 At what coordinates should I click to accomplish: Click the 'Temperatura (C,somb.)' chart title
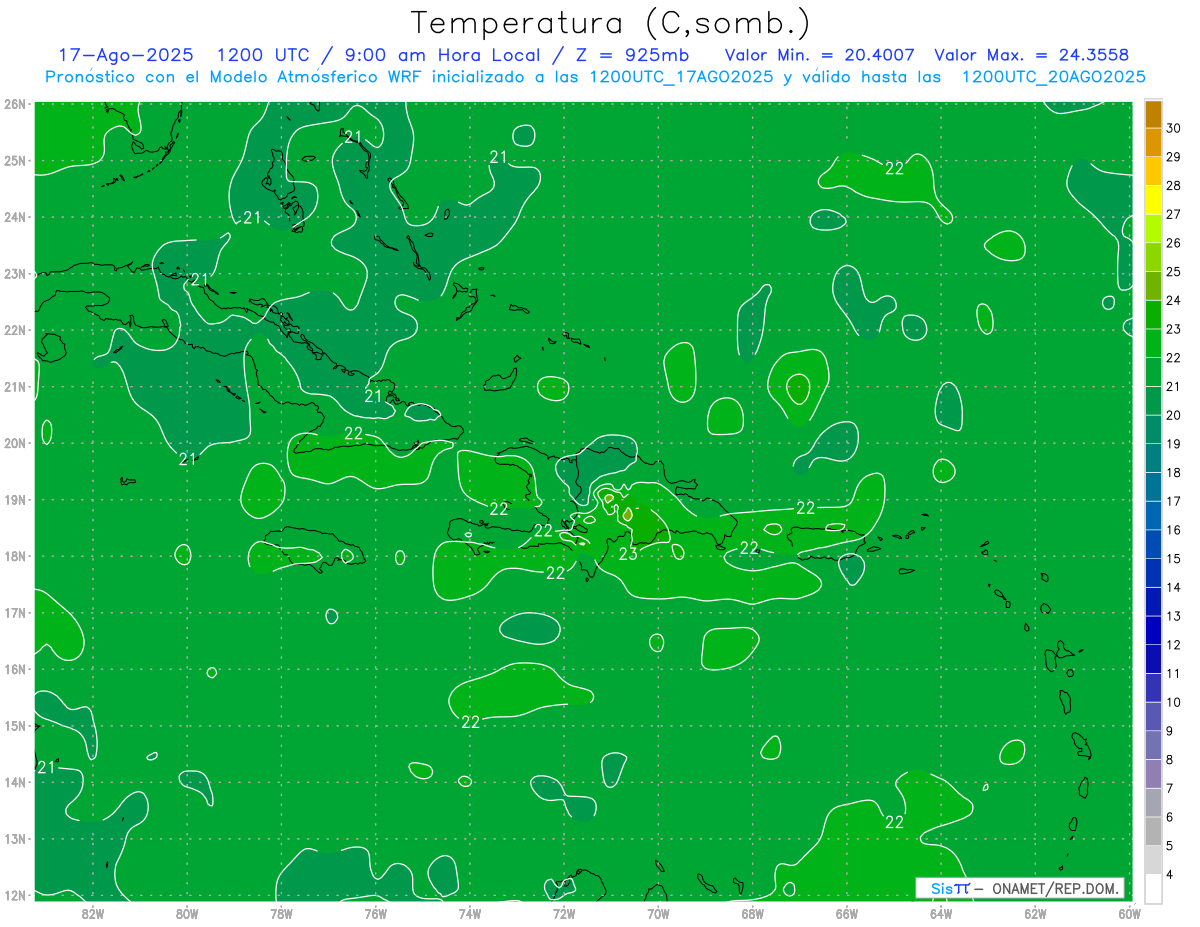pyautogui.click(x=610, y=23)
